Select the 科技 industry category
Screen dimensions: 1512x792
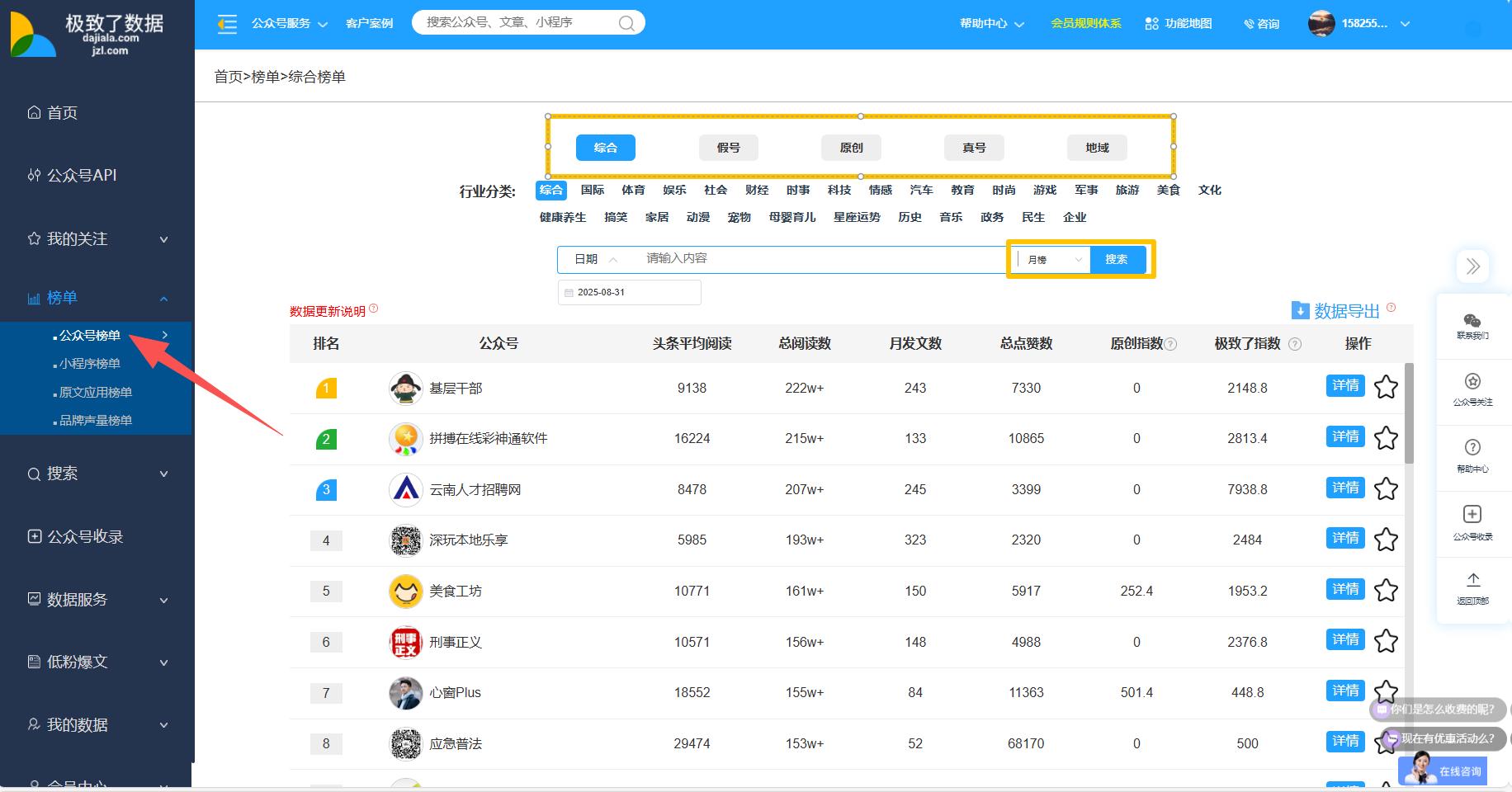839,190
